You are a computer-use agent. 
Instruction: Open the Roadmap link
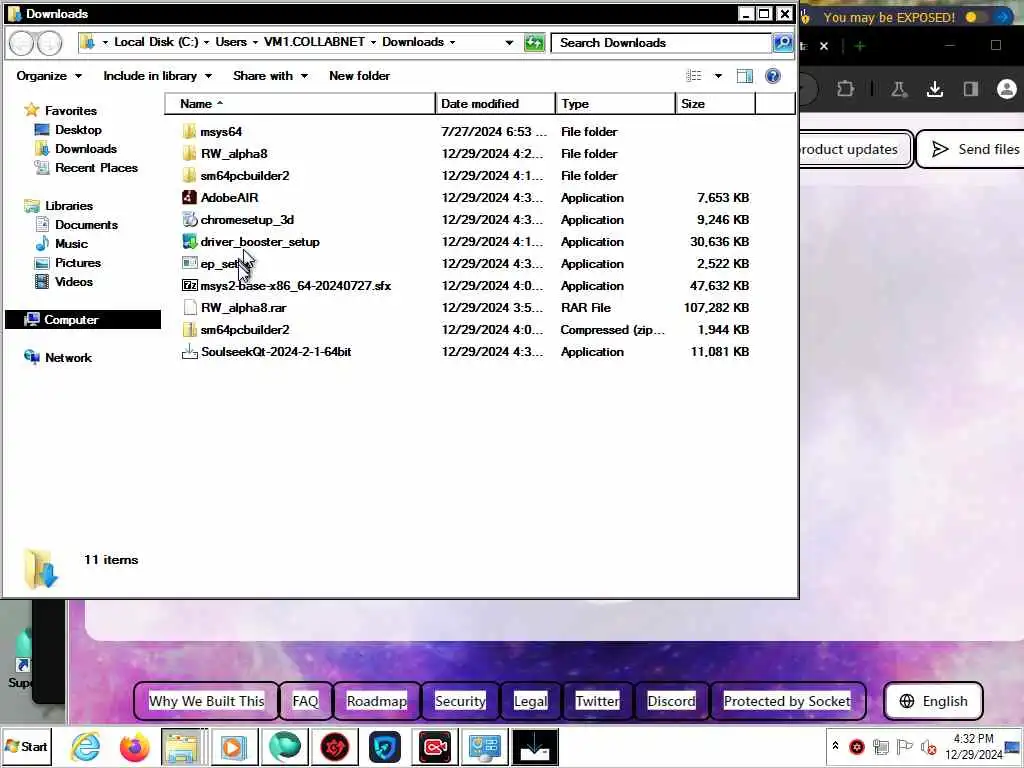(x=377, y=701)
